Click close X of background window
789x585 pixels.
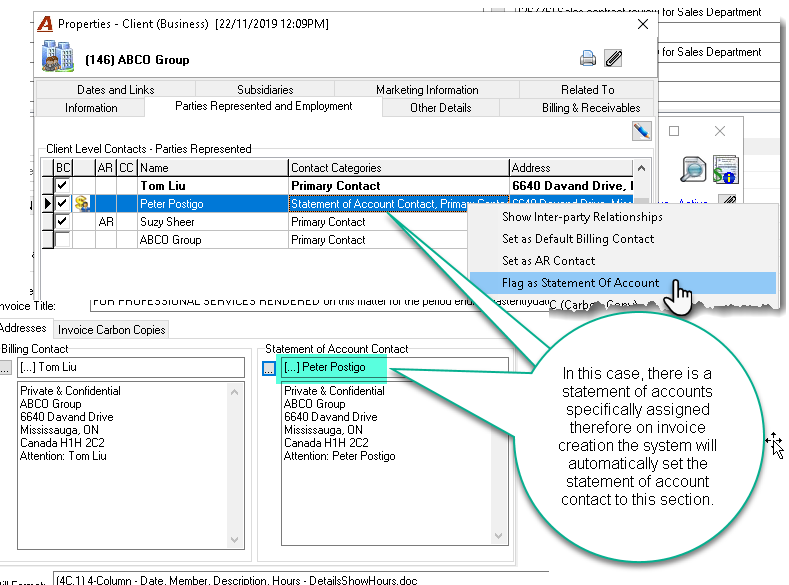point(720,131)
